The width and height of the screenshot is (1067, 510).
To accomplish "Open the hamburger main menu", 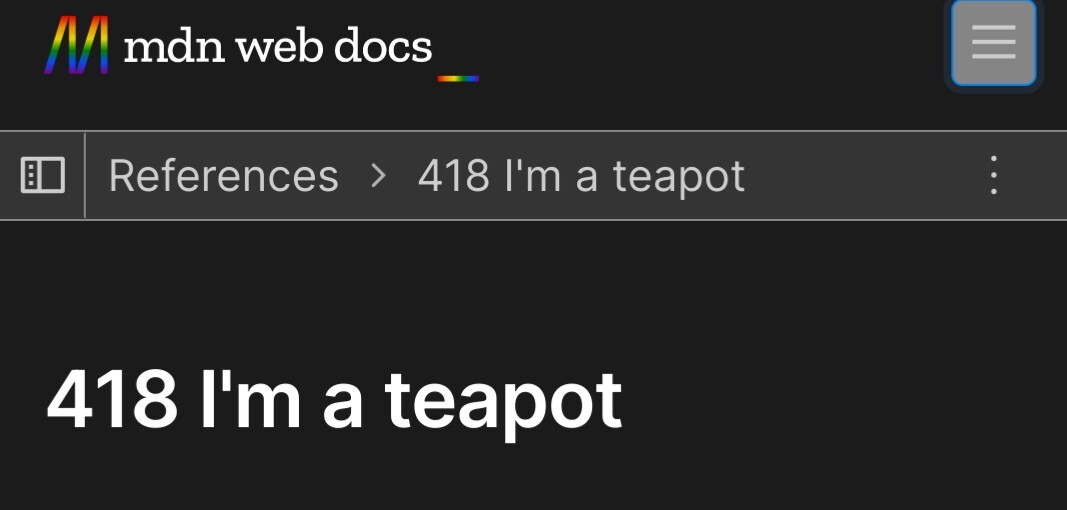I will tap(994, 43).
